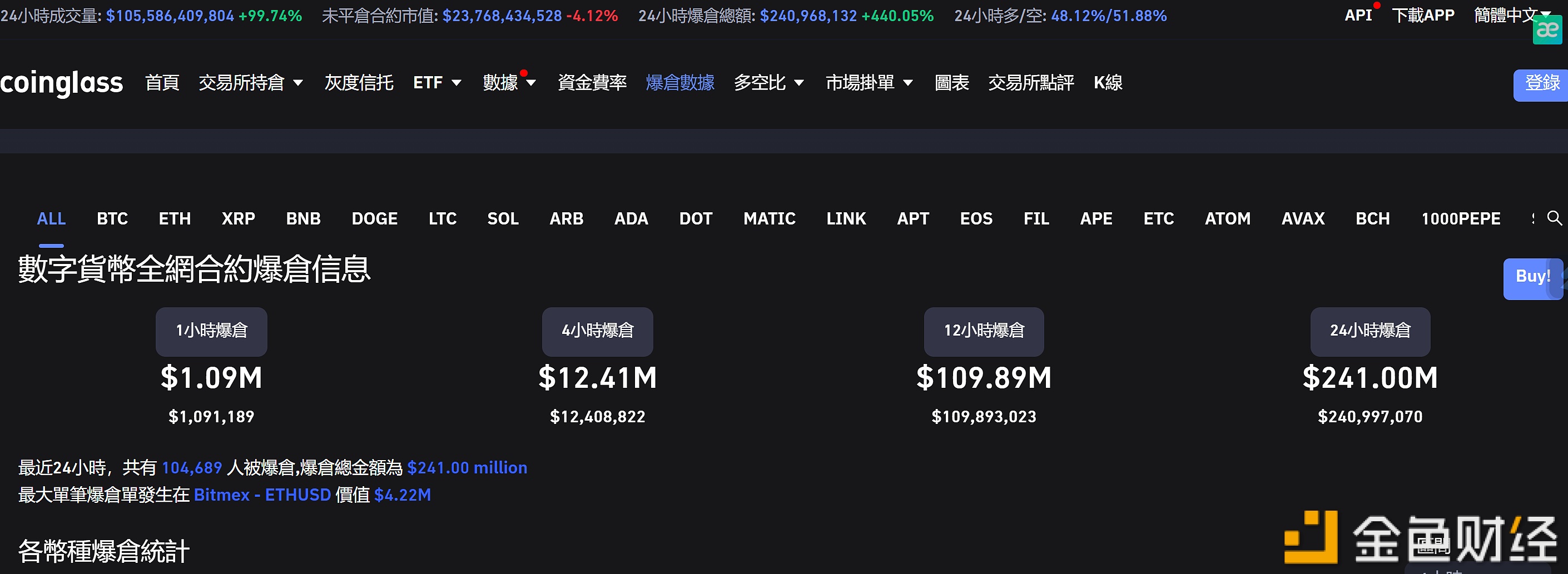Open the 多空比 dropdown menu
This screenshot has width=1568, height=574.
click(x=768, y=83)
